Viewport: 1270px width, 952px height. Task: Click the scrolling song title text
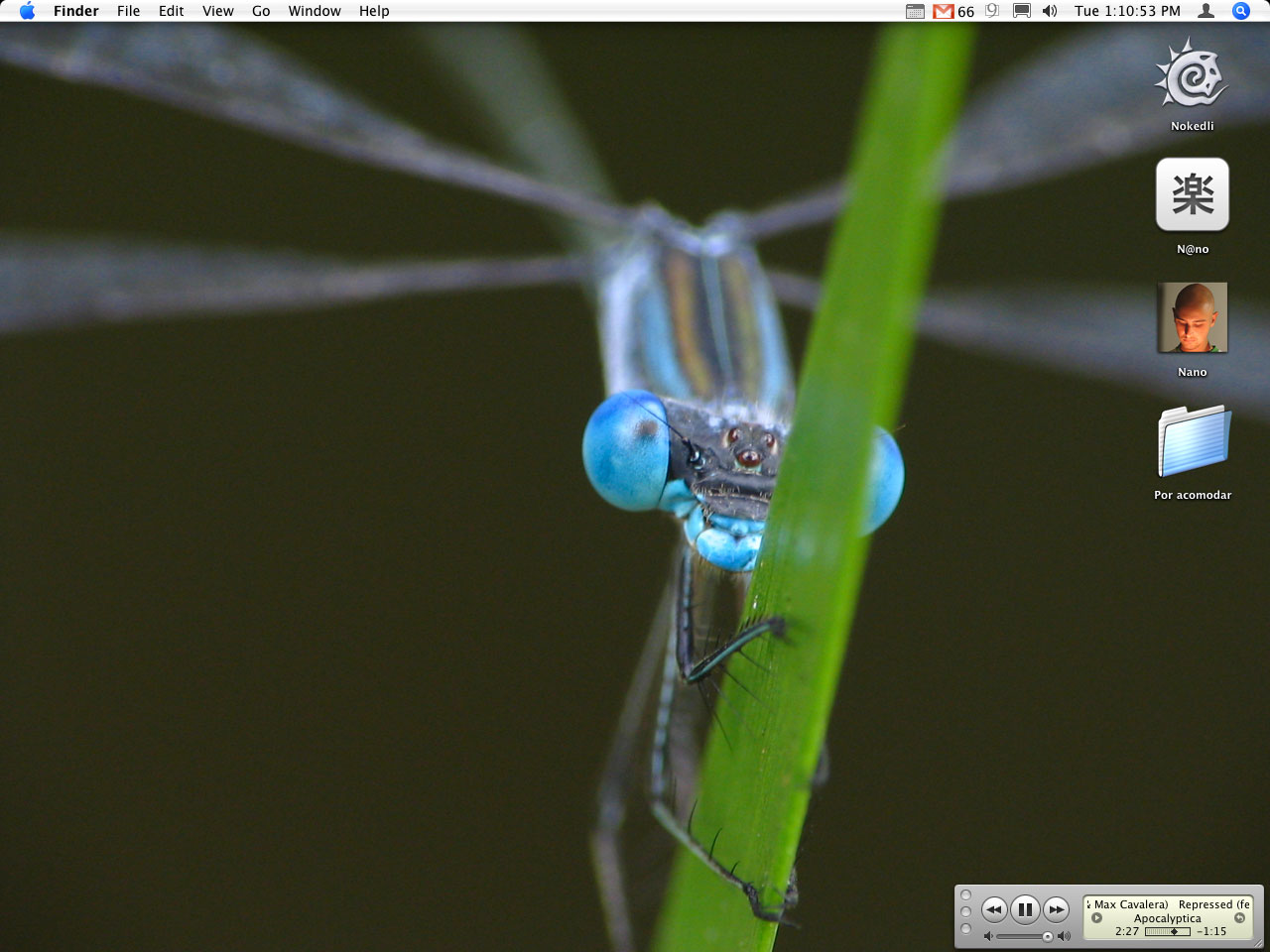pos(1168,904)
